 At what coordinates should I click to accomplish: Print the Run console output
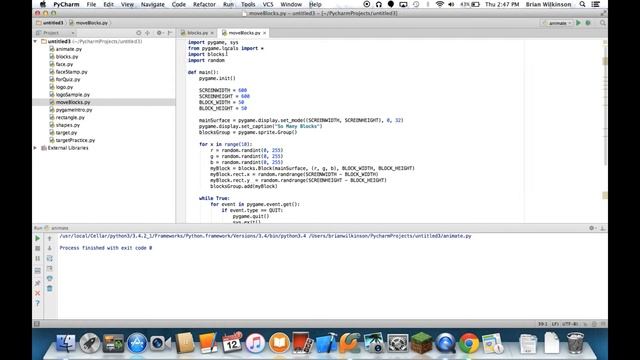(x=50, y=278)
